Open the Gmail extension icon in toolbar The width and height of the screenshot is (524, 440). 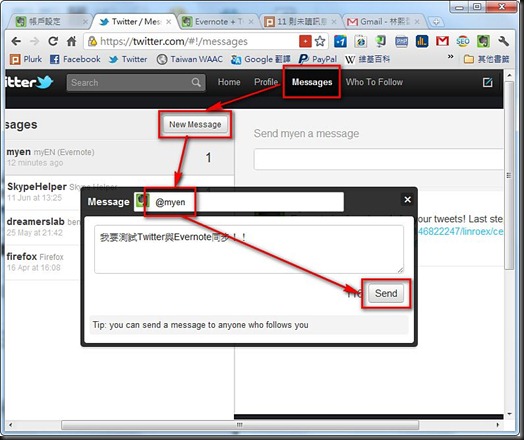442,41
